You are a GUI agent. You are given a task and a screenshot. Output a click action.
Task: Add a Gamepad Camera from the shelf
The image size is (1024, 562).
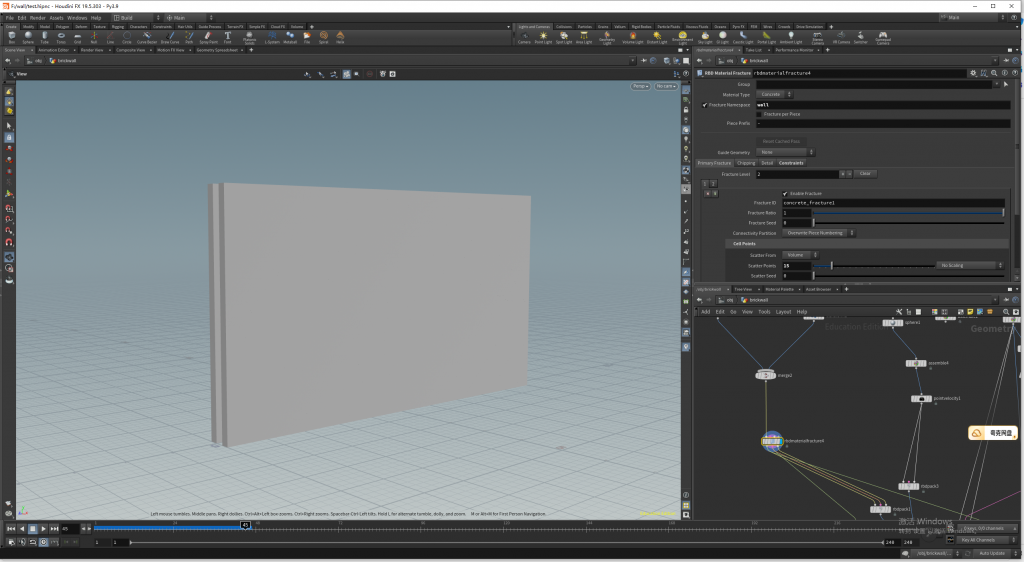click(883, 37)
